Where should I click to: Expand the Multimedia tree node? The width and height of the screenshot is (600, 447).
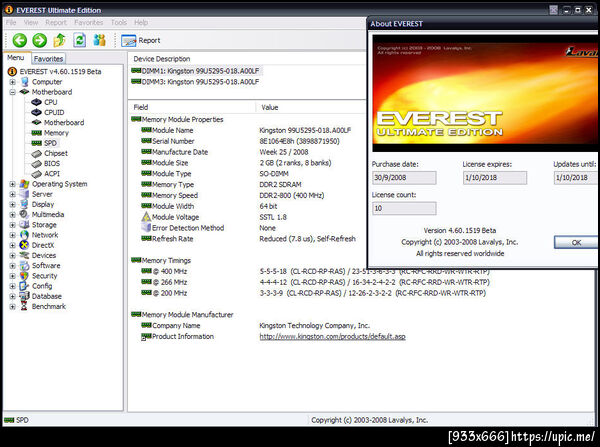click(x=12, y=215)
